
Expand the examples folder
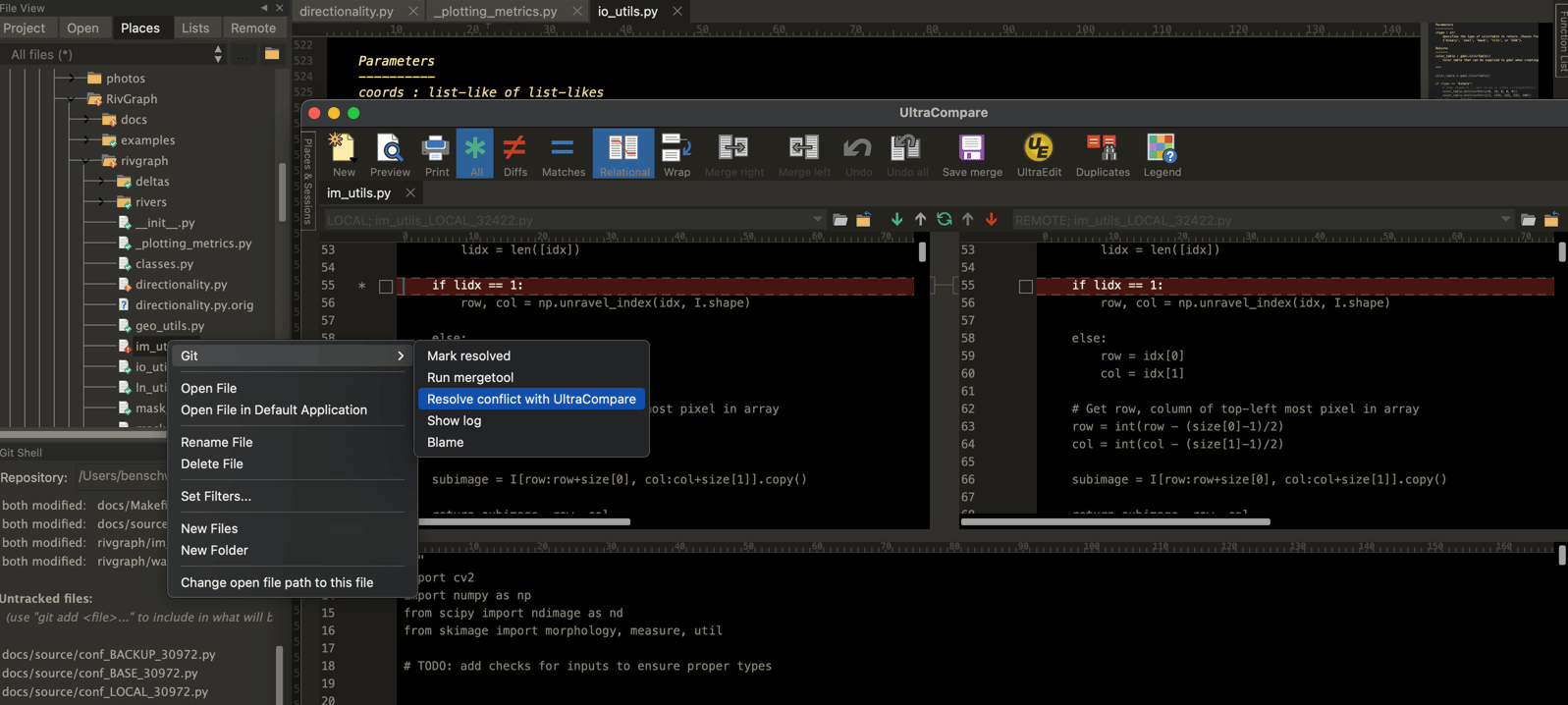click(85, 139)
